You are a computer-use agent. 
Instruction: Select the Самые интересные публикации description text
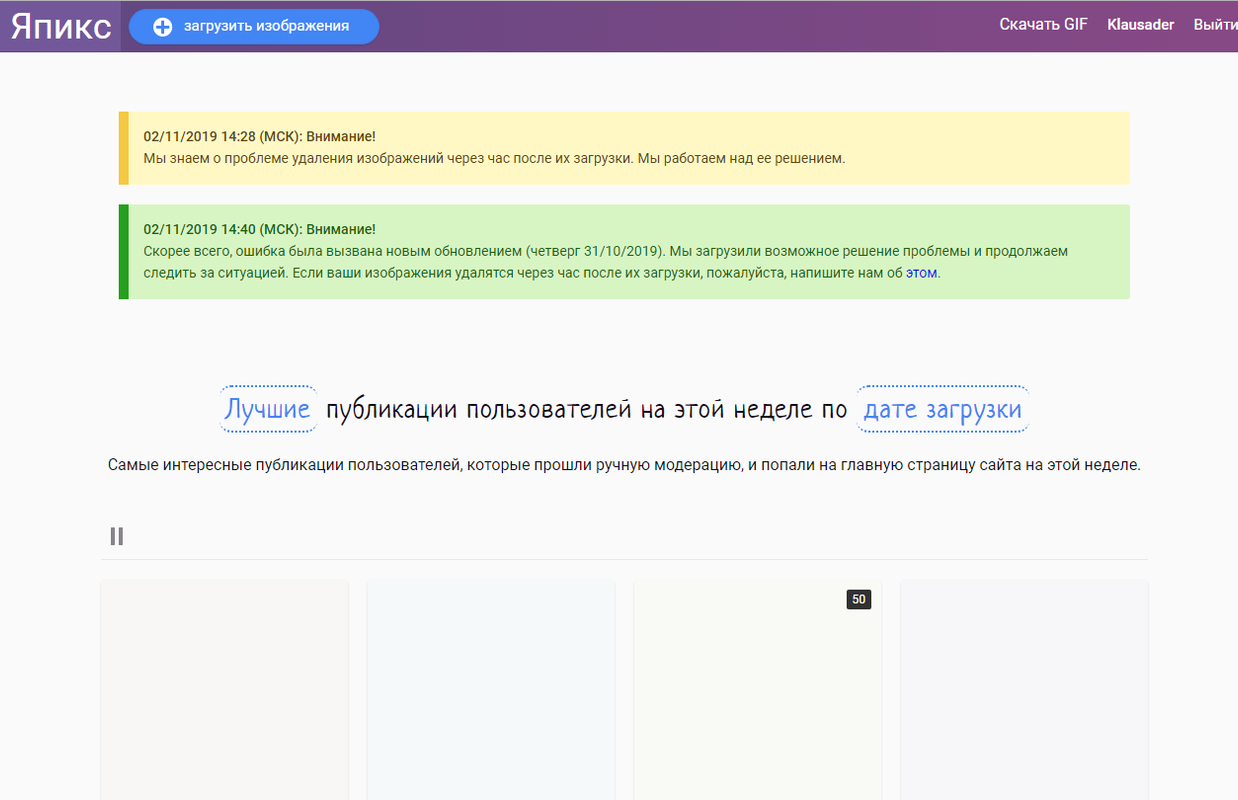[624, 465]
